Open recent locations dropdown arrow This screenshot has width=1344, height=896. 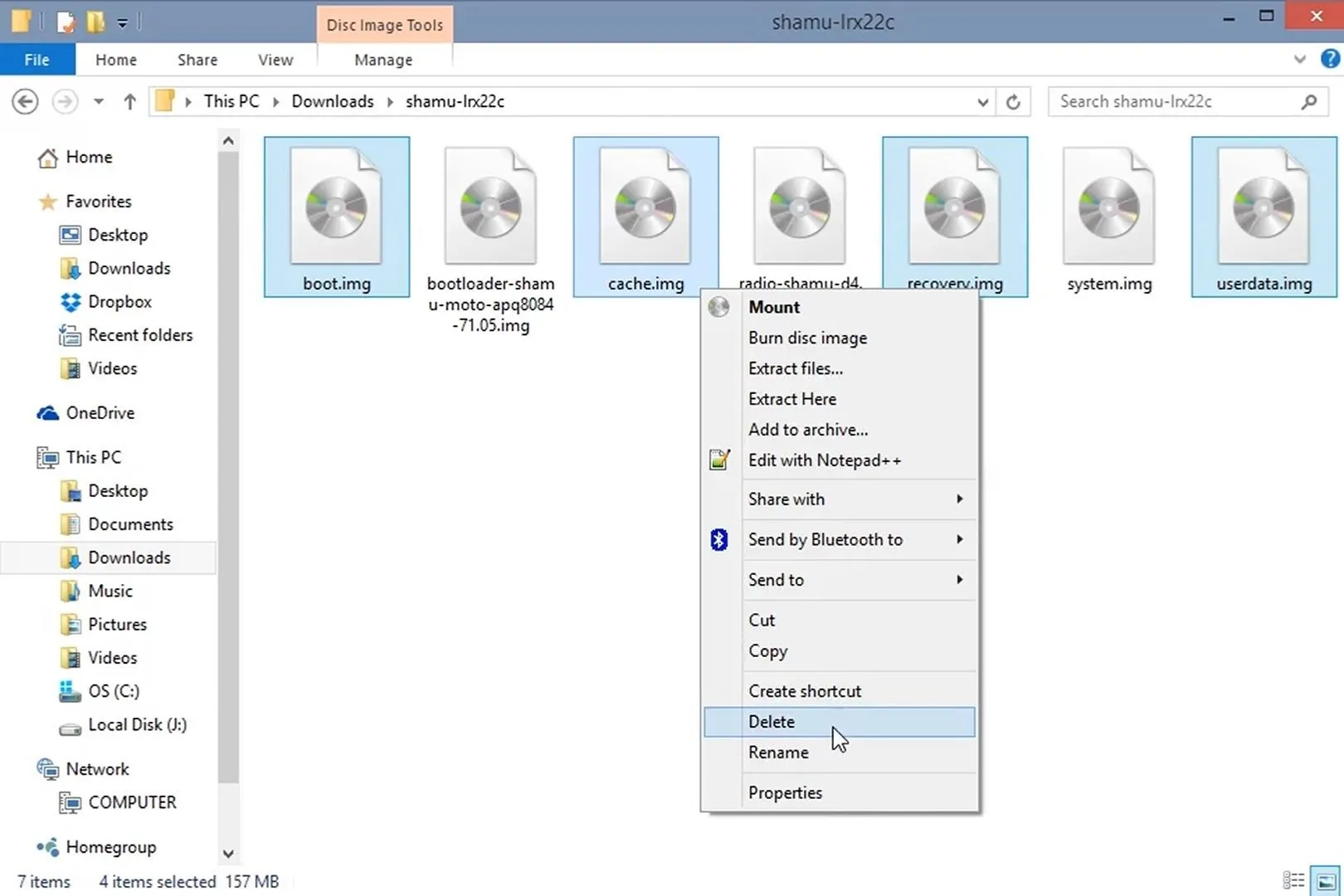point(99,101)
